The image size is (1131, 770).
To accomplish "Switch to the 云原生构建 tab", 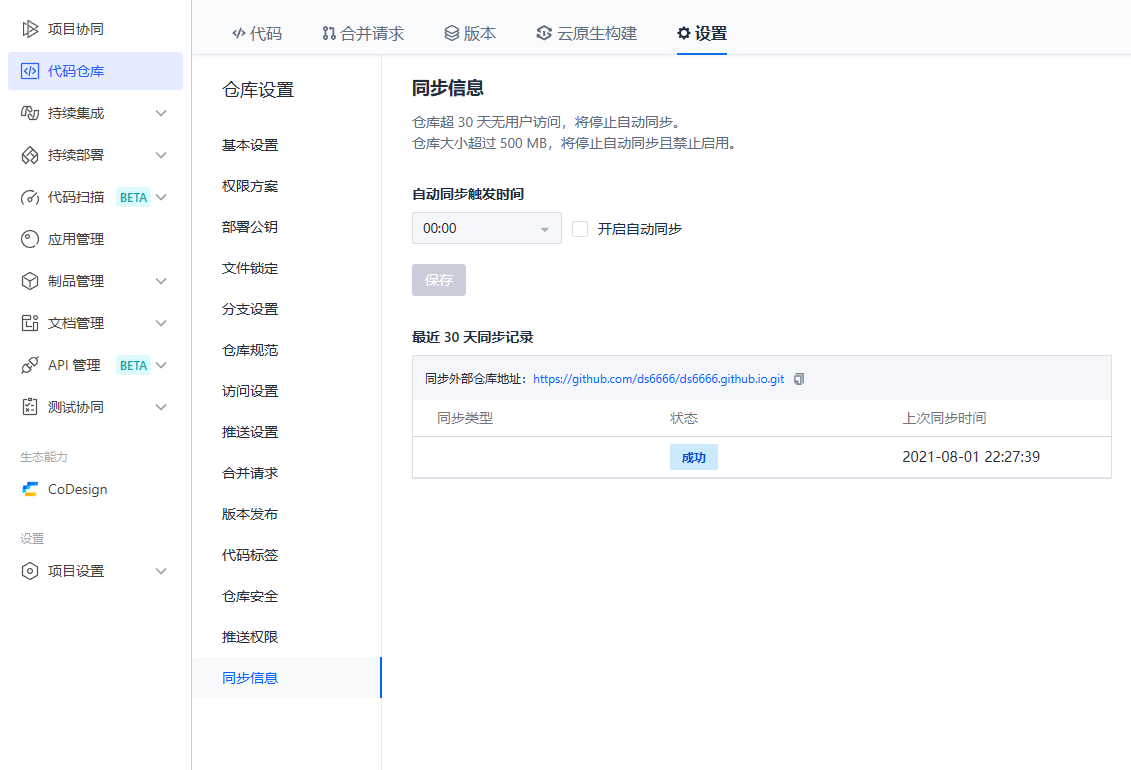I will pos(586,33).
